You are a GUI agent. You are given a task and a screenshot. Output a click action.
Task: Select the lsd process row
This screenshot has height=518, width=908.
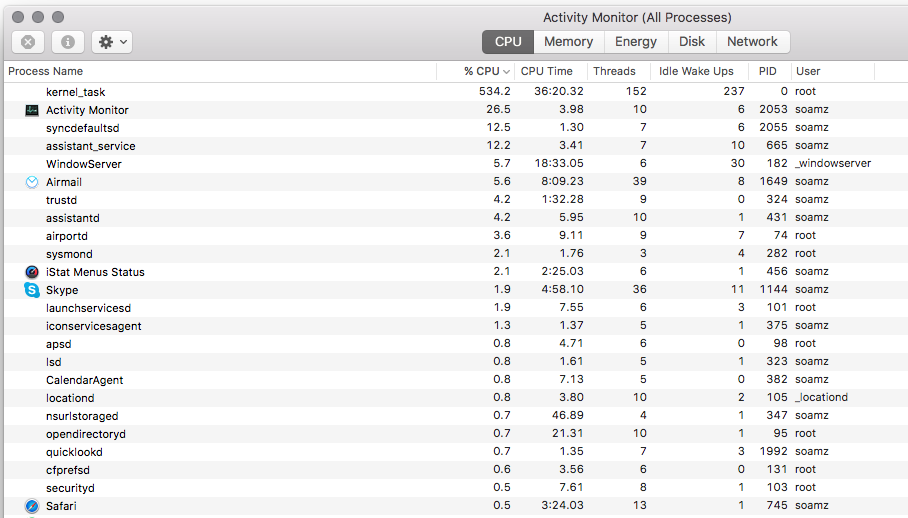tap(456, 362)
